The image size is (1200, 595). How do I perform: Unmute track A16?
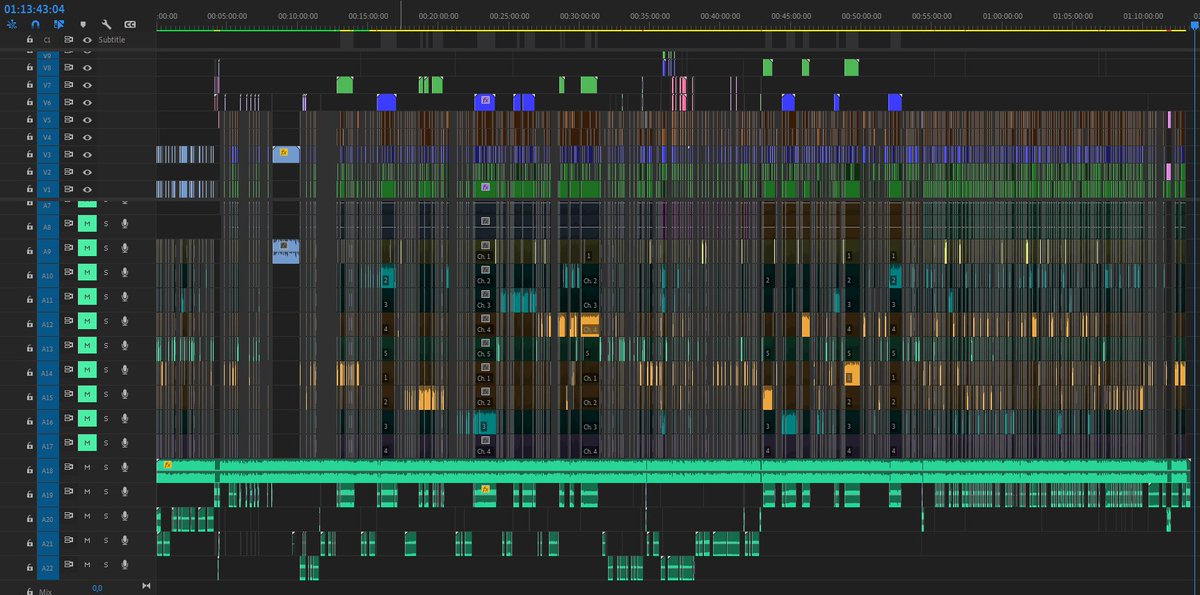pos(87,420)
